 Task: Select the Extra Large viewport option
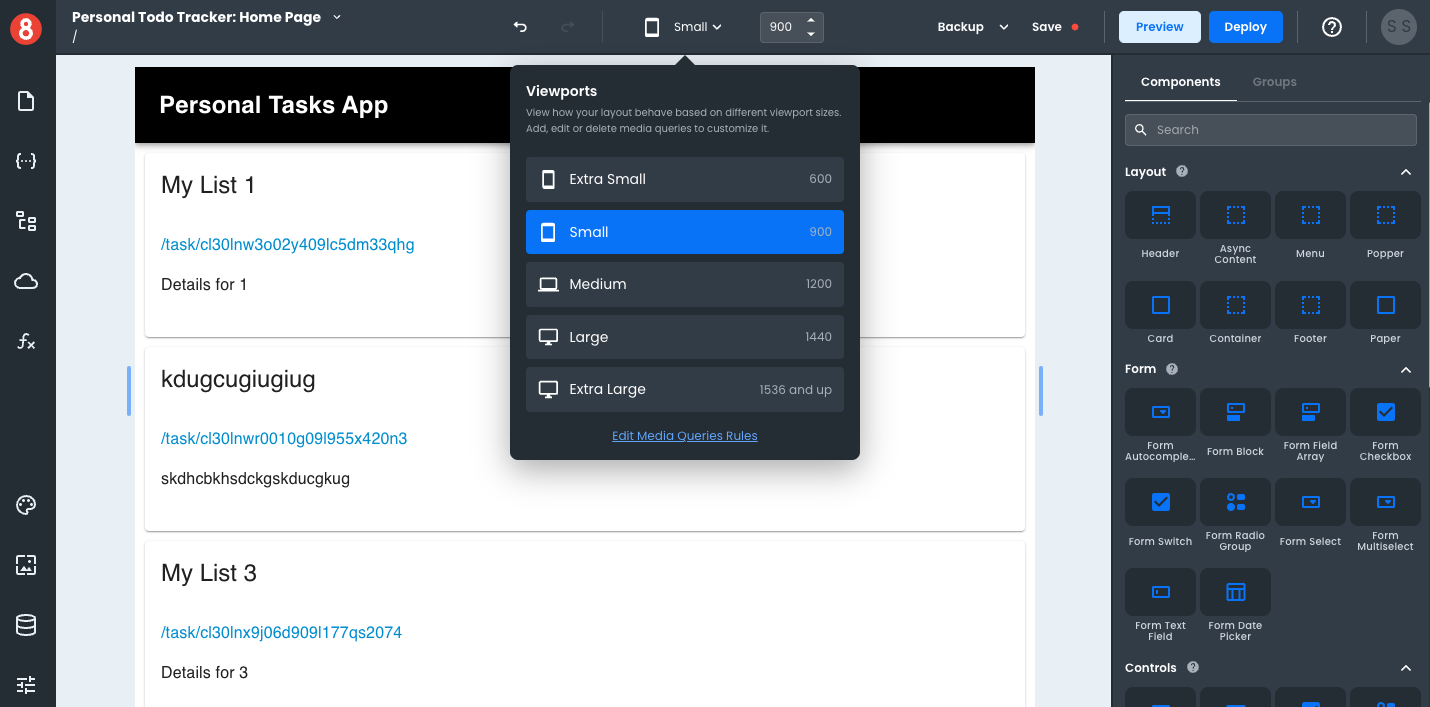coord(684,389)
